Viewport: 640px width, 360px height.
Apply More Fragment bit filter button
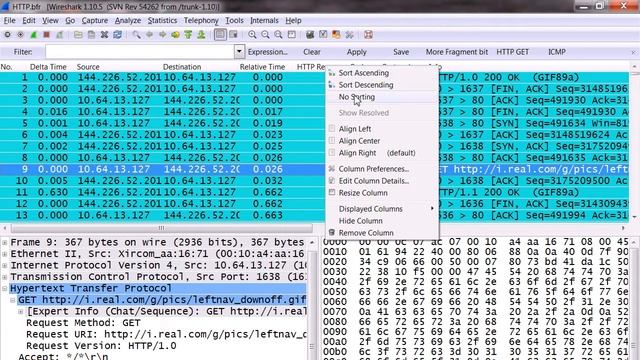click(457, 52)
